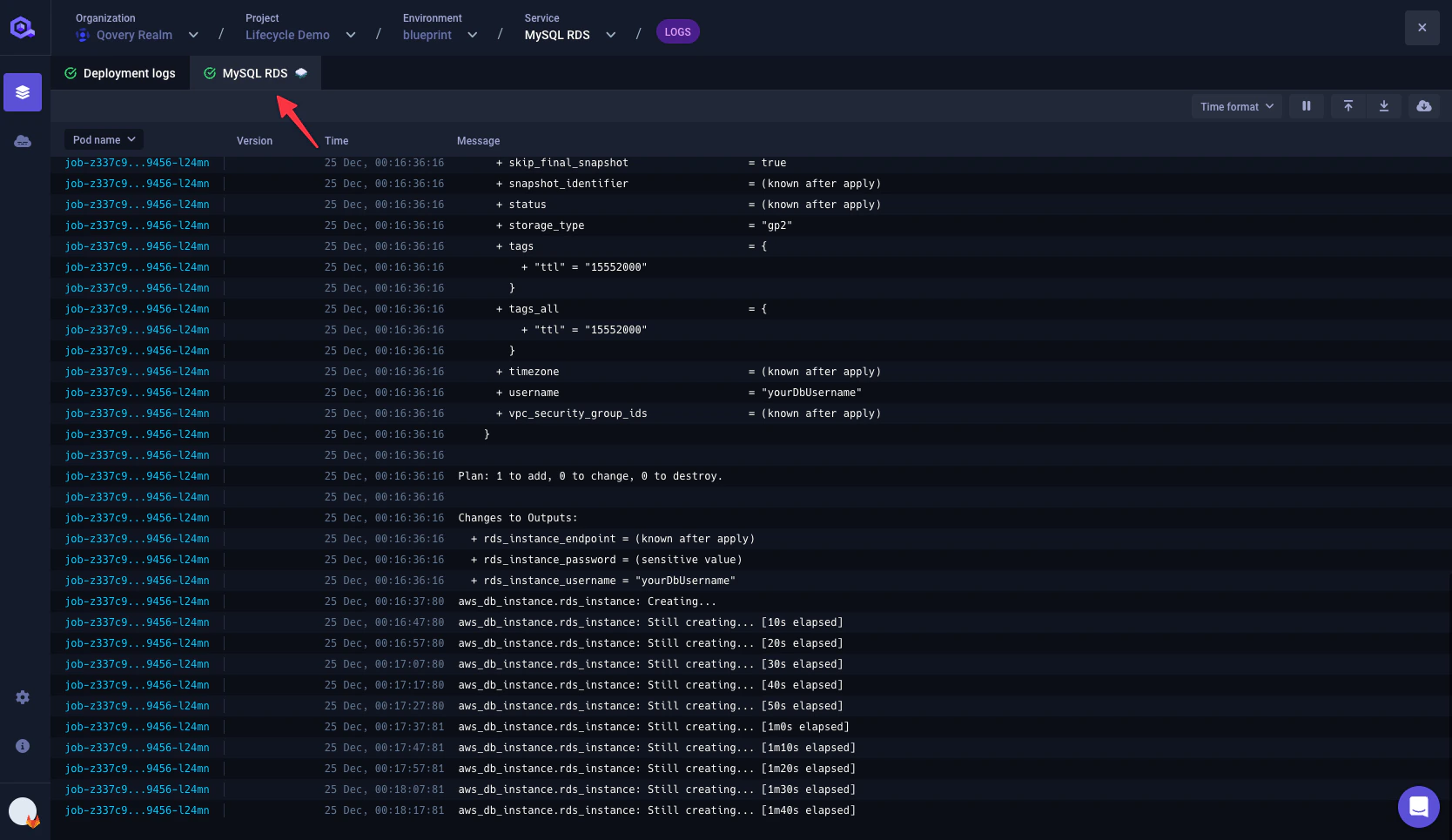Open the environments layers icon in sidebar
1452x840 pixels.
pyautogui.click(x=23, y=92)
